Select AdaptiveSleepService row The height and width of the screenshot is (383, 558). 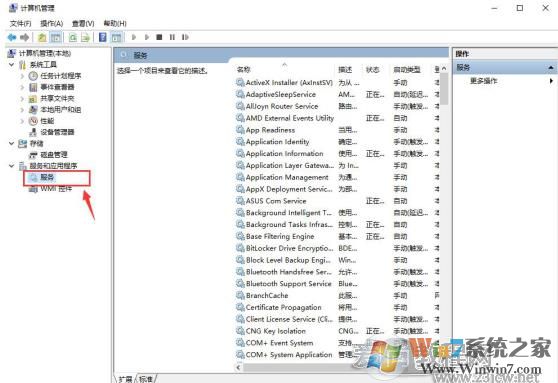[338, 94]
